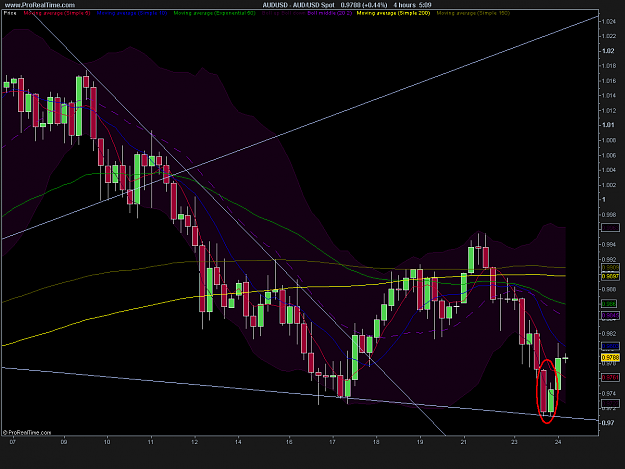Click the 4 hours timeframe text
The height and width of the screenshot is (469, 625).
coord(405,5)
